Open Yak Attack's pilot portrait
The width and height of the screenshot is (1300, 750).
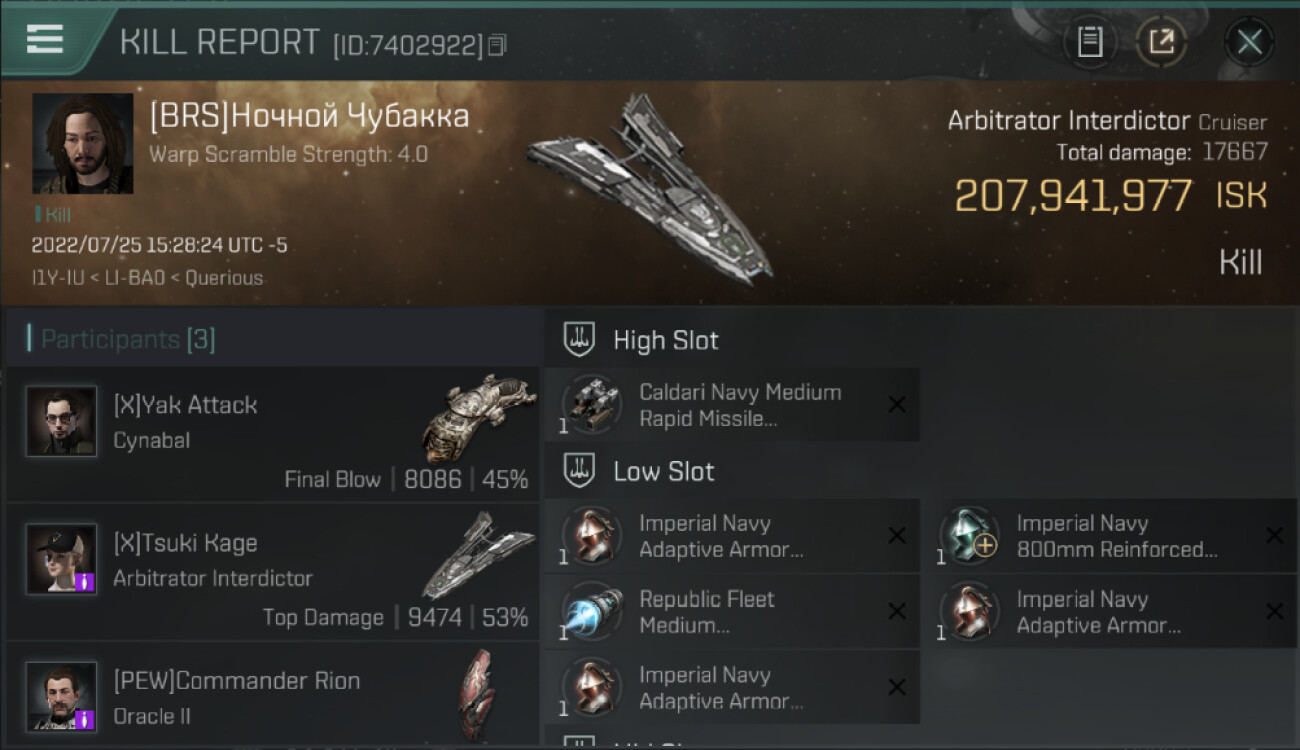click(x=62, y=421)
